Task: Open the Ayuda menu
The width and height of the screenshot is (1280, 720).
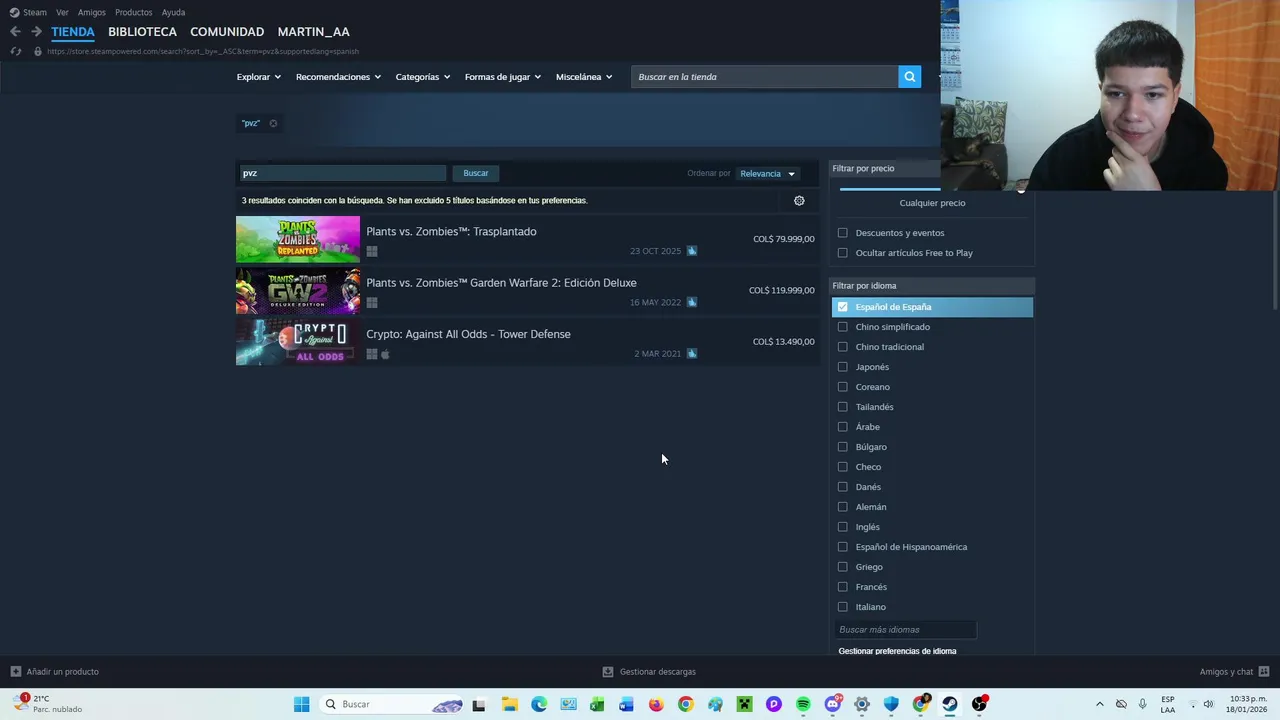Action: [173, 12]
